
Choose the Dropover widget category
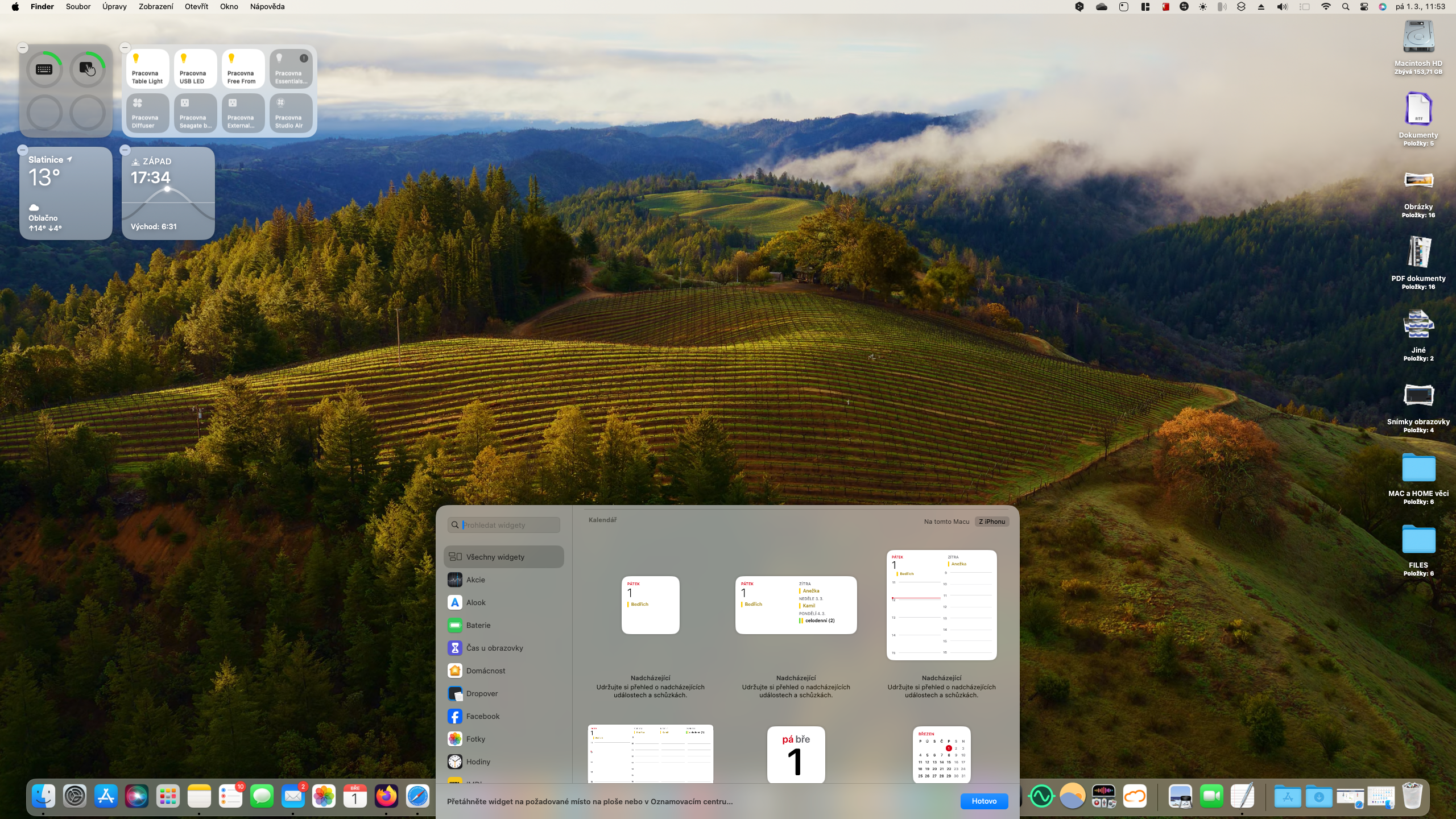(481, 693)
